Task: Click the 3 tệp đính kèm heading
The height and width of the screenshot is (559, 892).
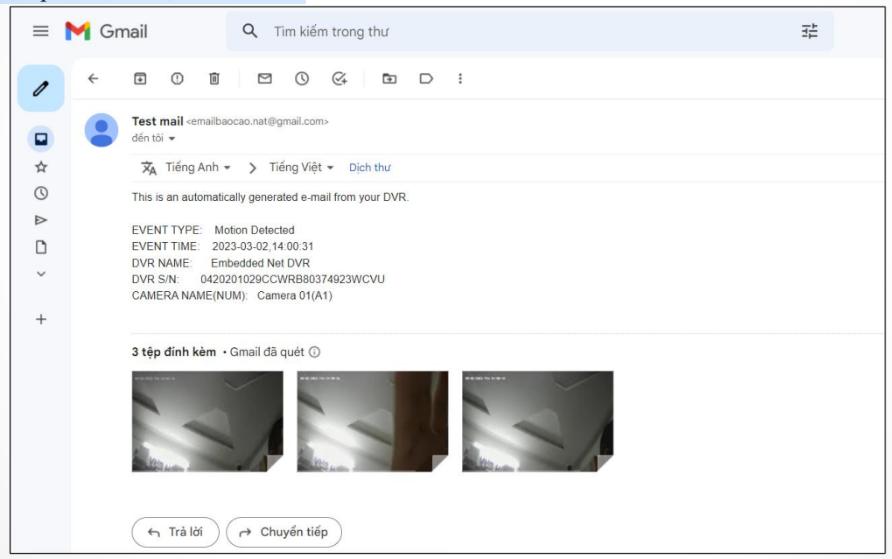Action: [174, 352]
